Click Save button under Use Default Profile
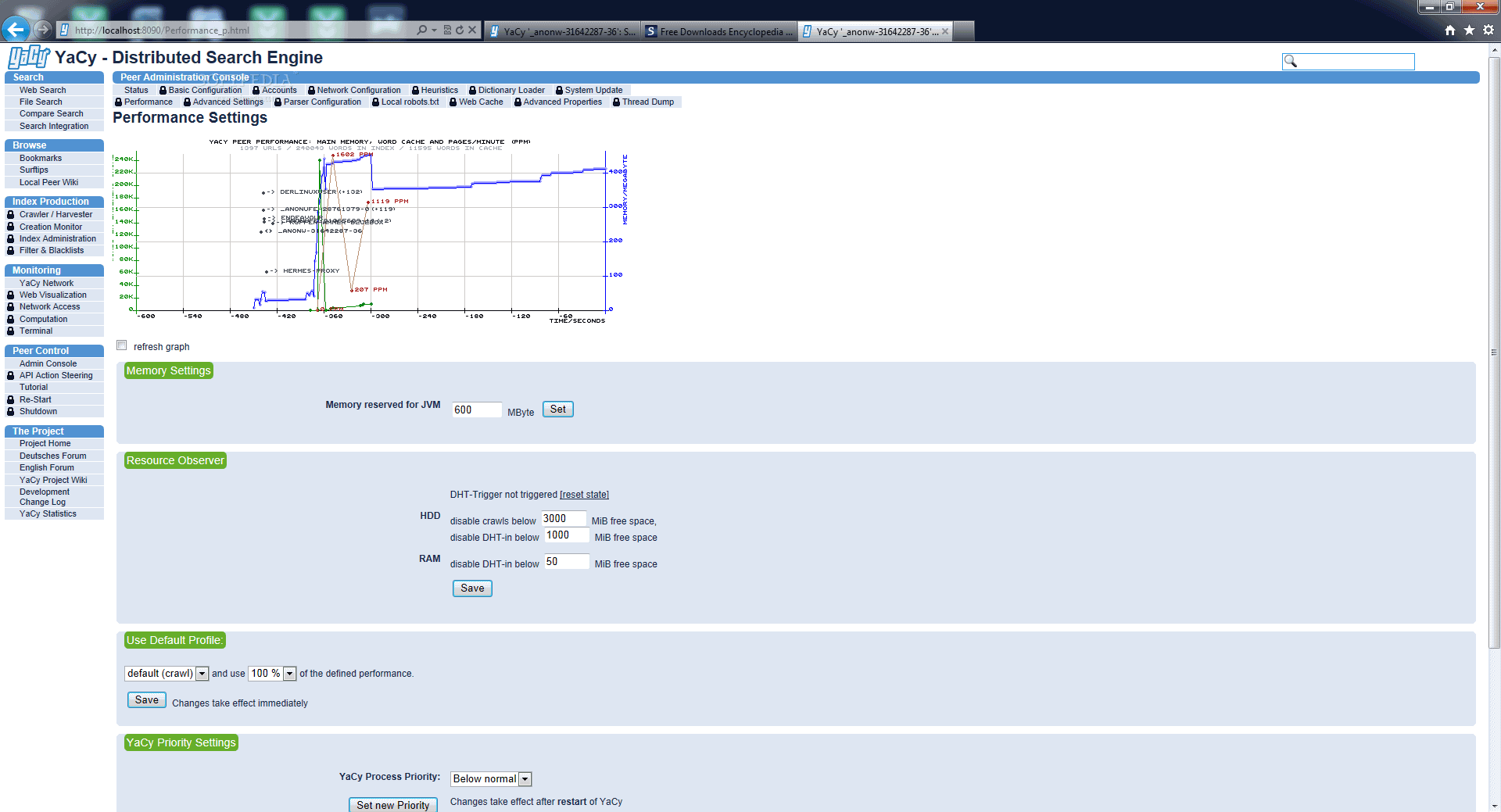Screen dimensions: 1501x812 click(x=146, y=700)
